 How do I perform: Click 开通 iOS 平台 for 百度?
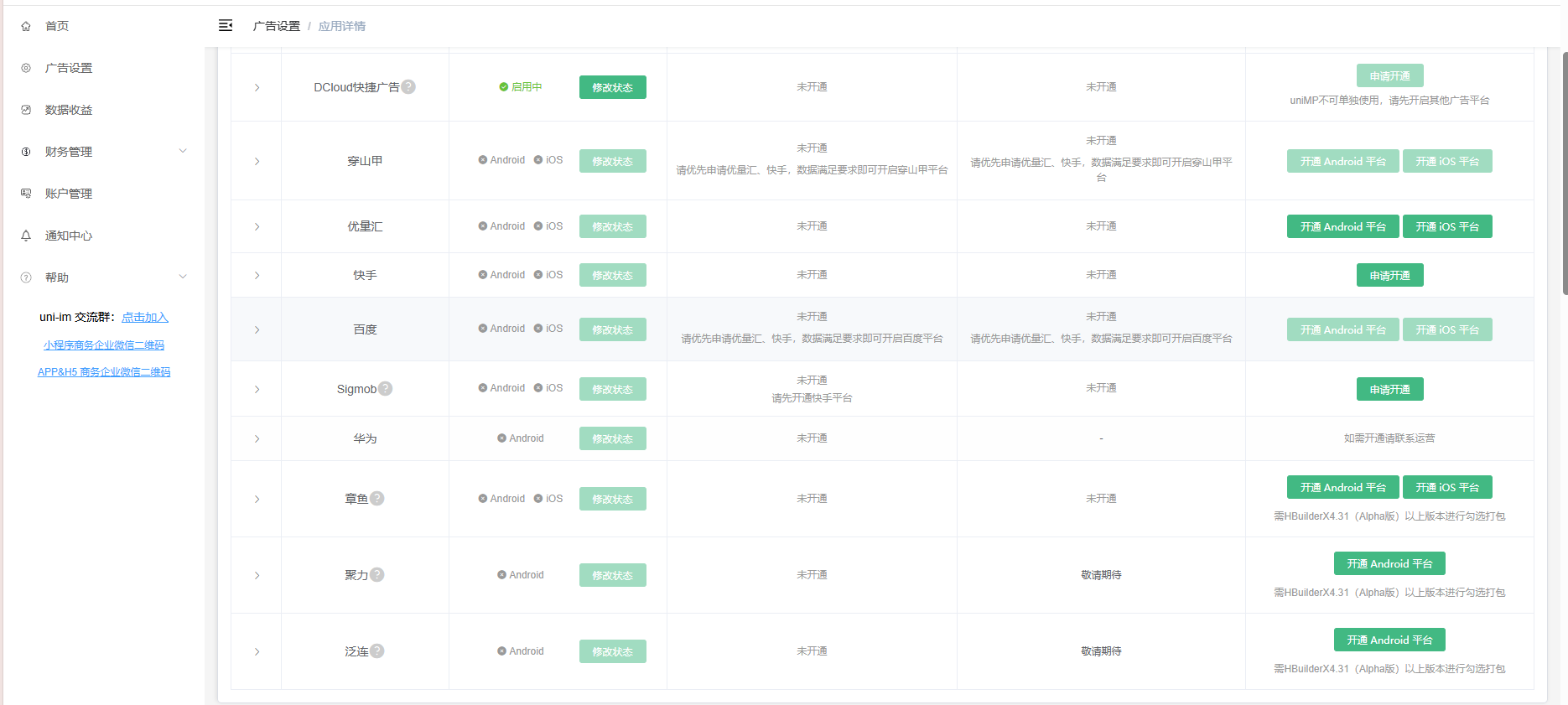[x=1447, y=329]
